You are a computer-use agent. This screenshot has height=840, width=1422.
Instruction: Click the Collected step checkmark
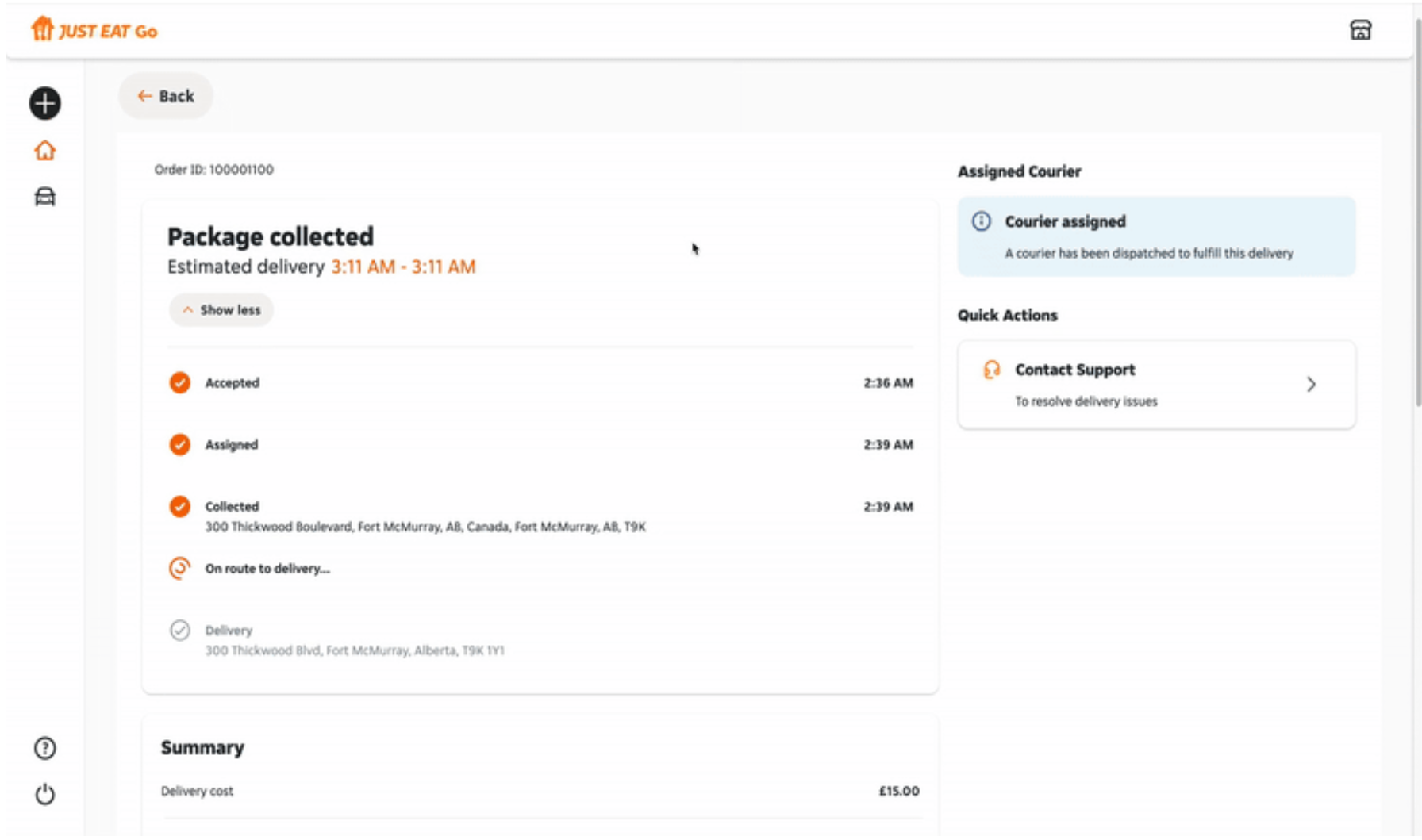180,506
